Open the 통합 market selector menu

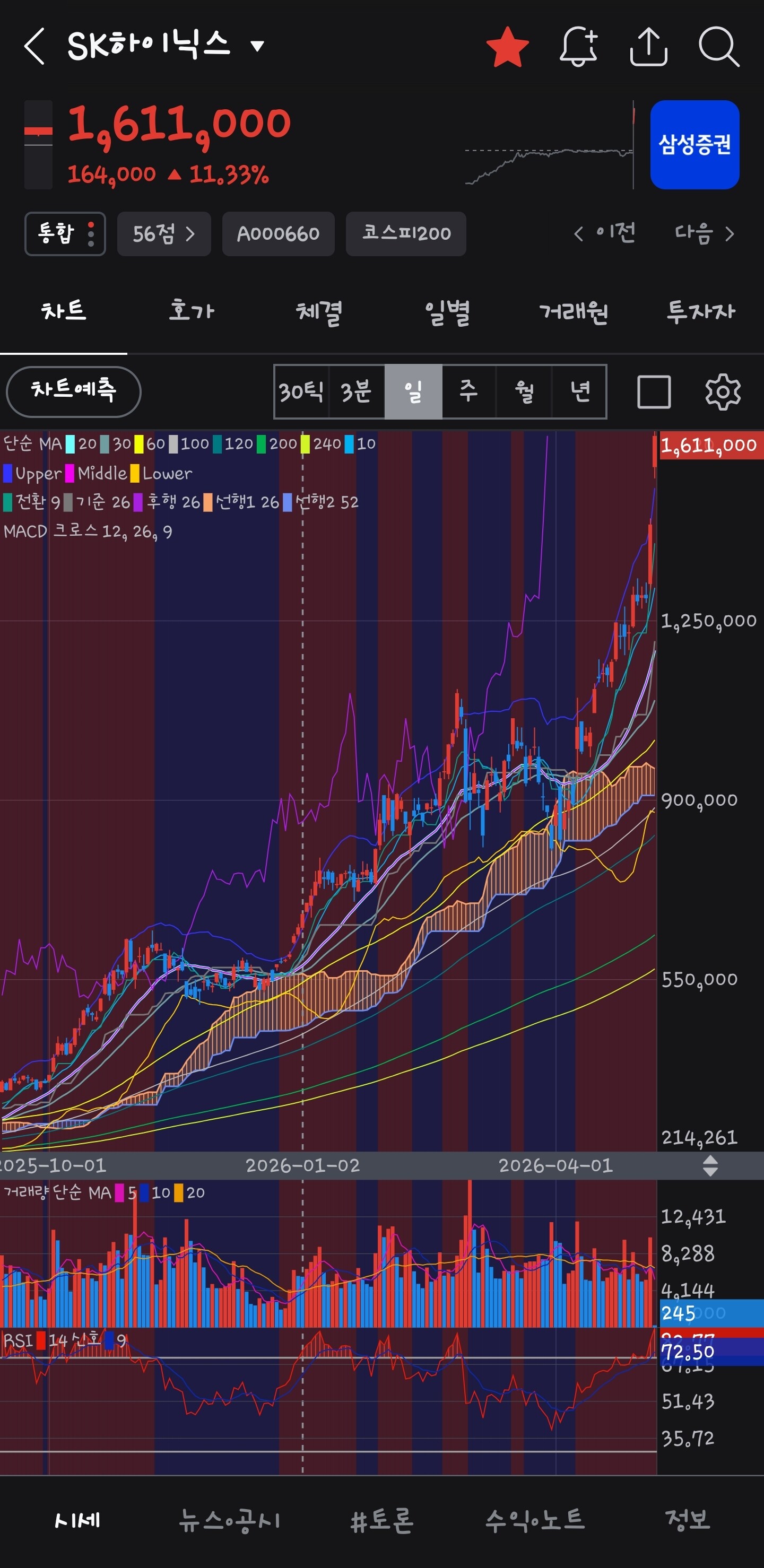(x=65, y=234)
